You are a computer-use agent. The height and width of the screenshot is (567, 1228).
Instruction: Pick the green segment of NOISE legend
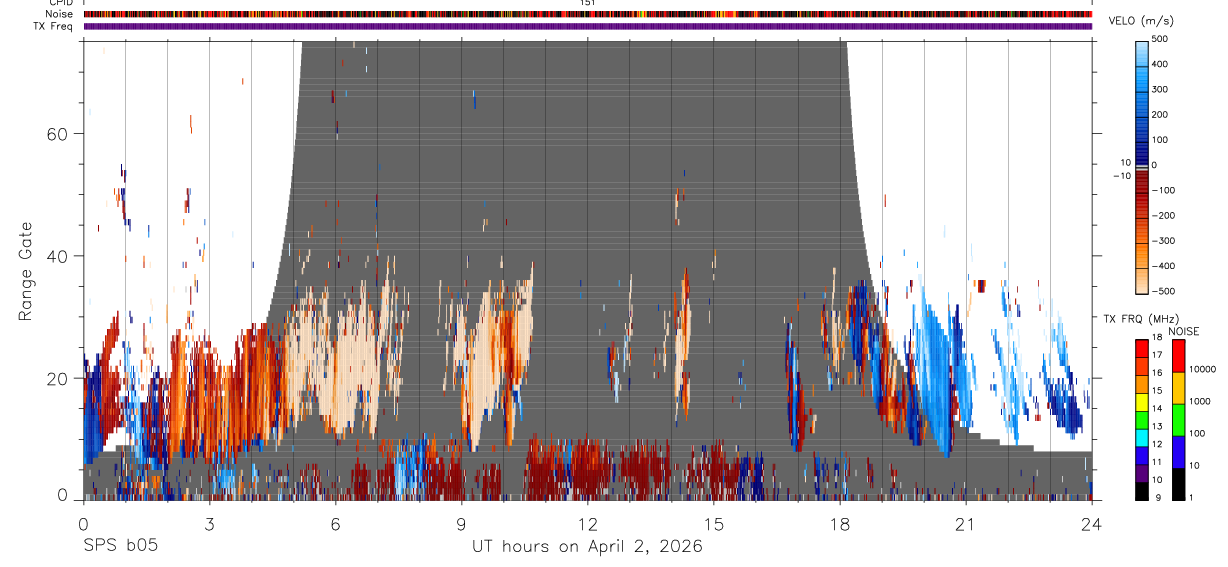click(x=1179, y=418)
